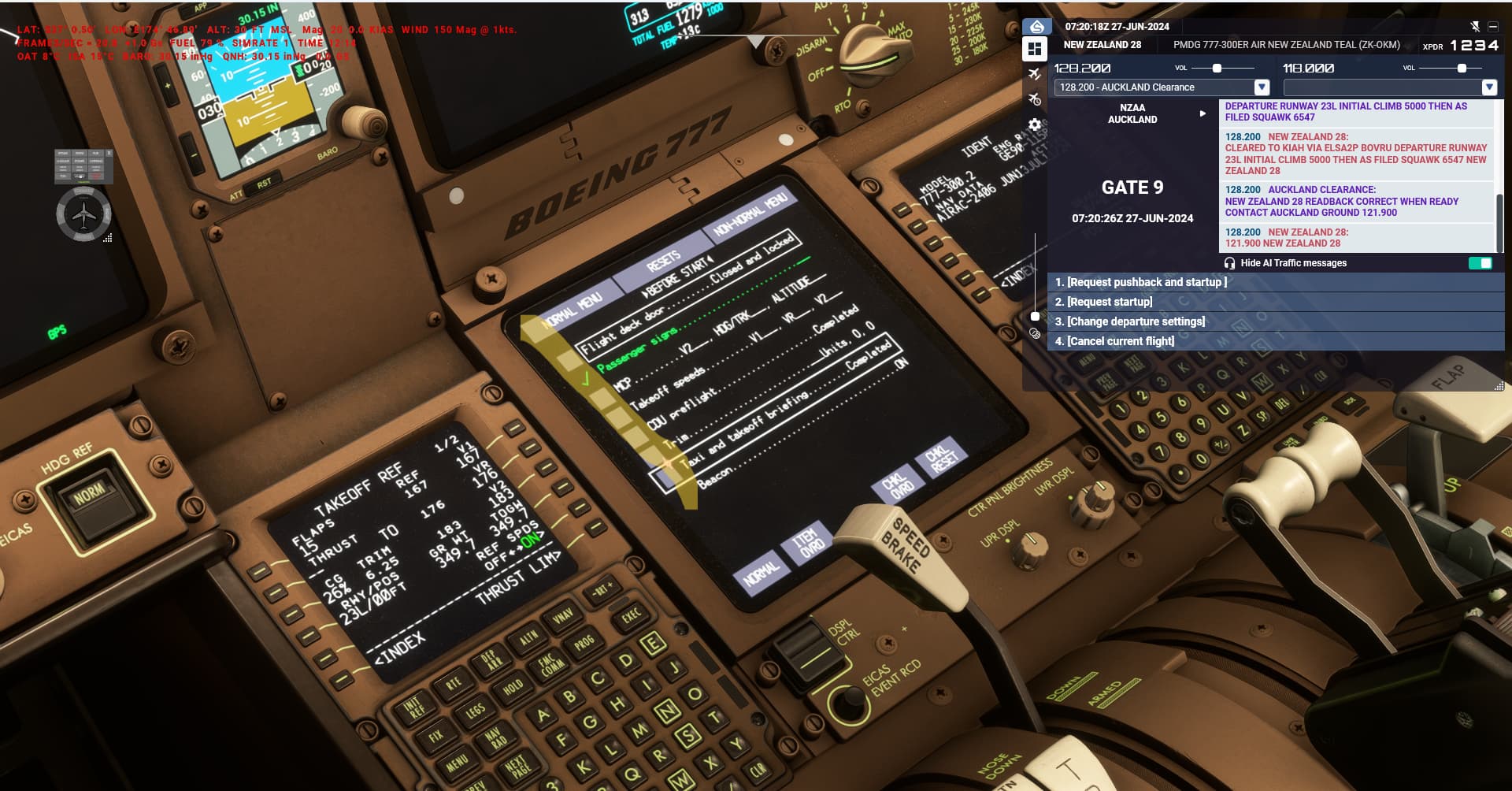Click the ATC app logo icon
The image size is (1512, 791).
[1037, 27]
